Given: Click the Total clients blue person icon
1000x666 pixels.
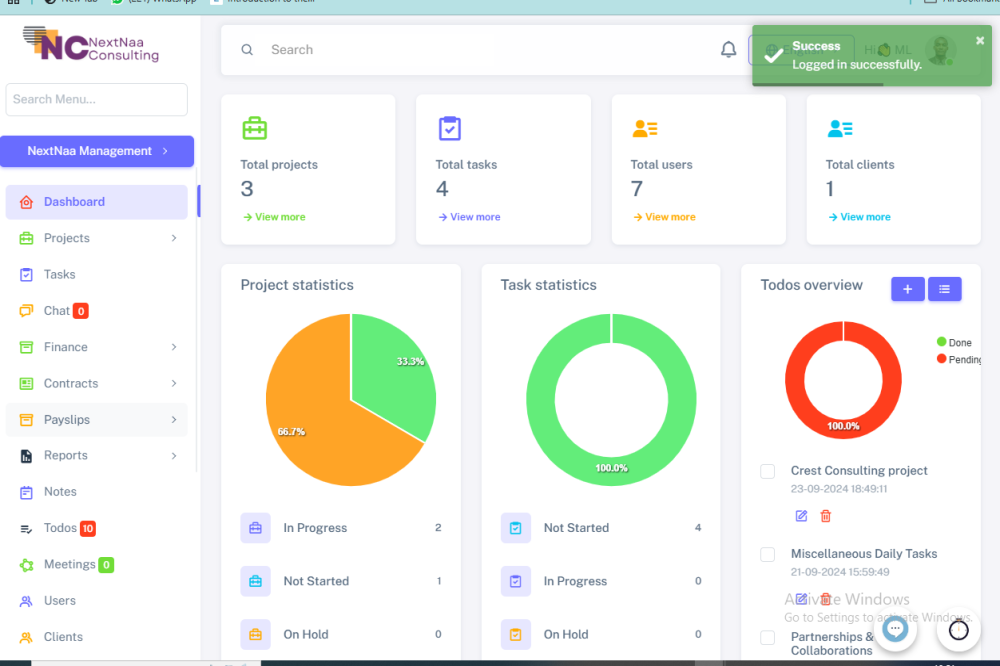Looking at the screenshot, I should [x=840, y=129].
